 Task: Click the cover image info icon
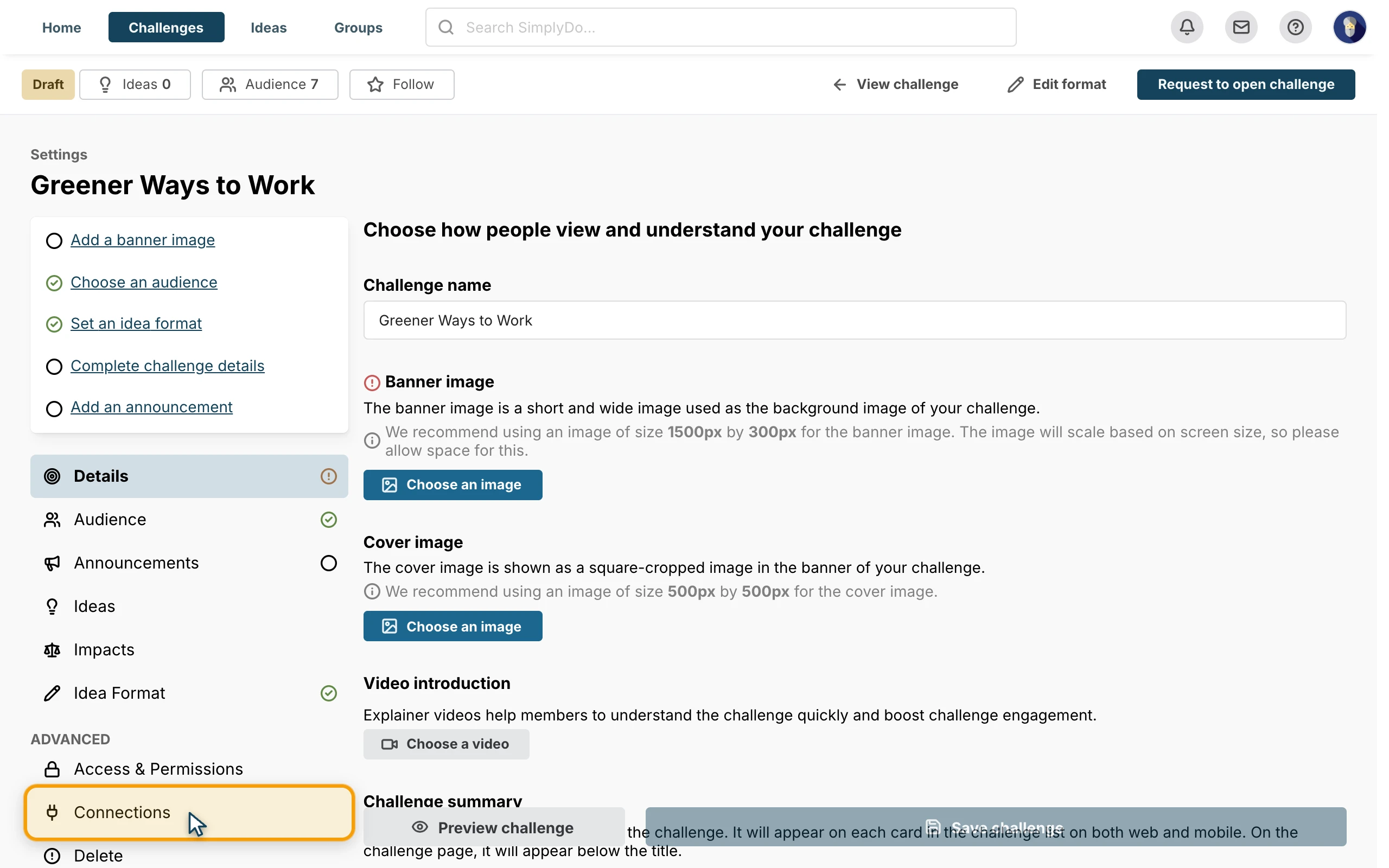(372, 591)
